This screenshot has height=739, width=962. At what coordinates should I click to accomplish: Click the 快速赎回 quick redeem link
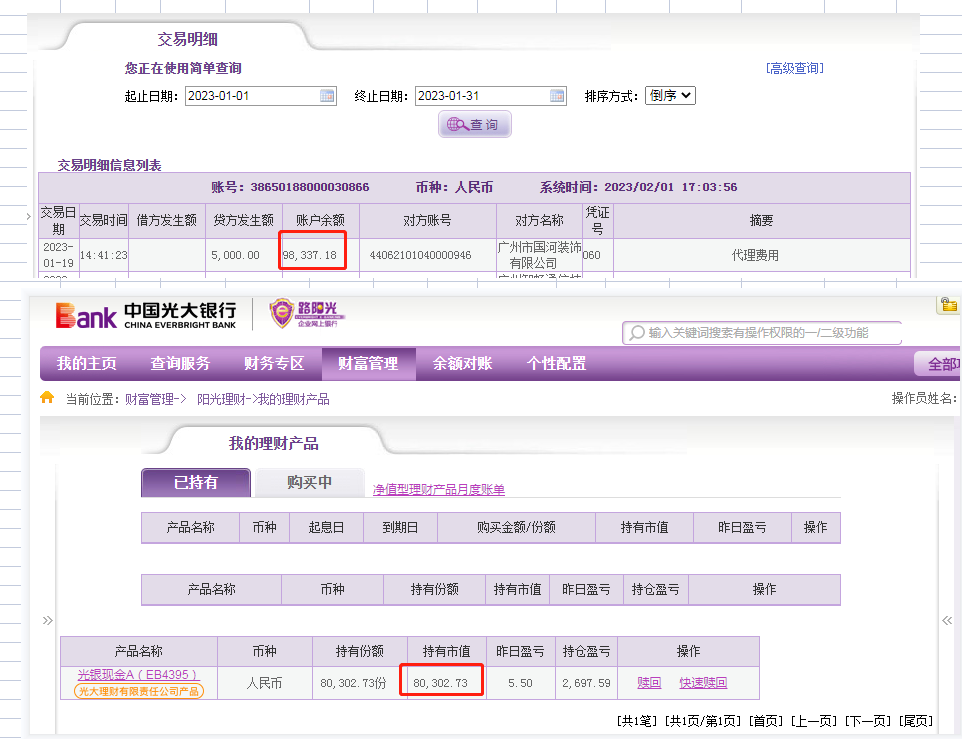(703, 683)
